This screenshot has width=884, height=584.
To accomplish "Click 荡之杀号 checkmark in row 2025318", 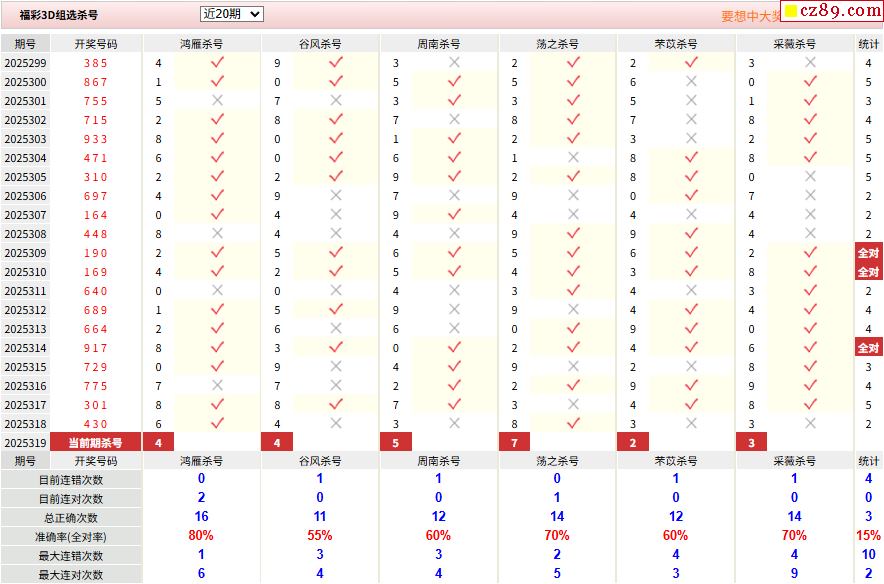I will [x=573, y=424].
